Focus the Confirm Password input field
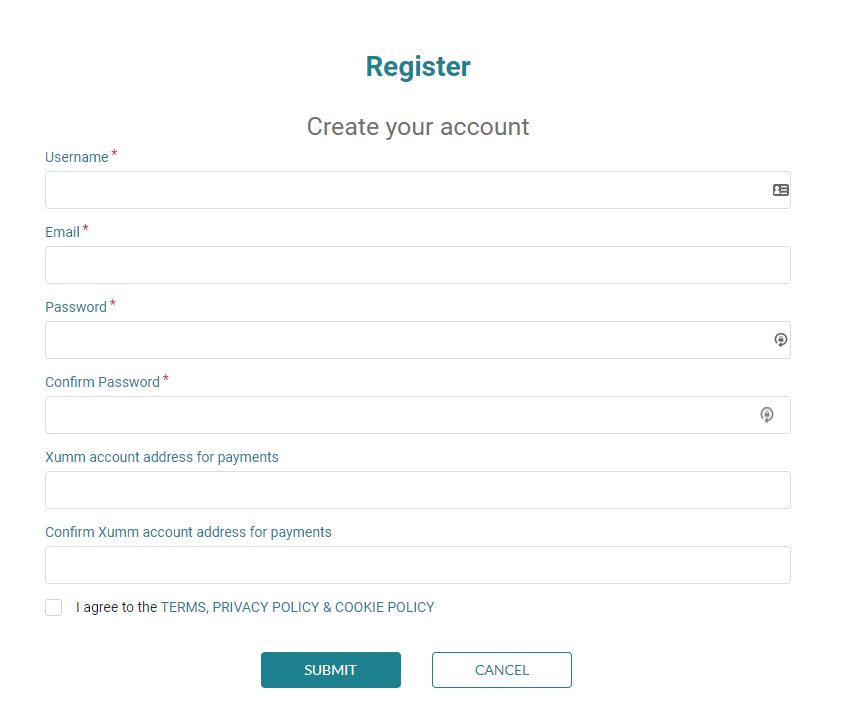Image resolution: width=853 pixels, height=723 pixels. point(418,415)
